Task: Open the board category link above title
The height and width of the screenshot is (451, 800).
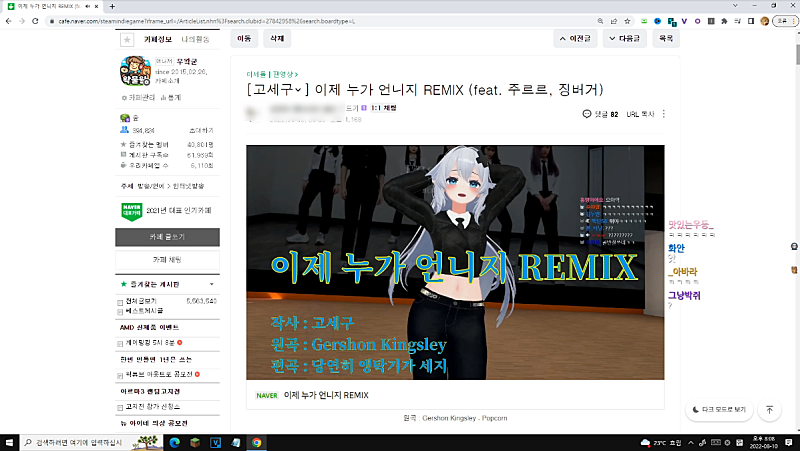Action: tap(272, 74)
